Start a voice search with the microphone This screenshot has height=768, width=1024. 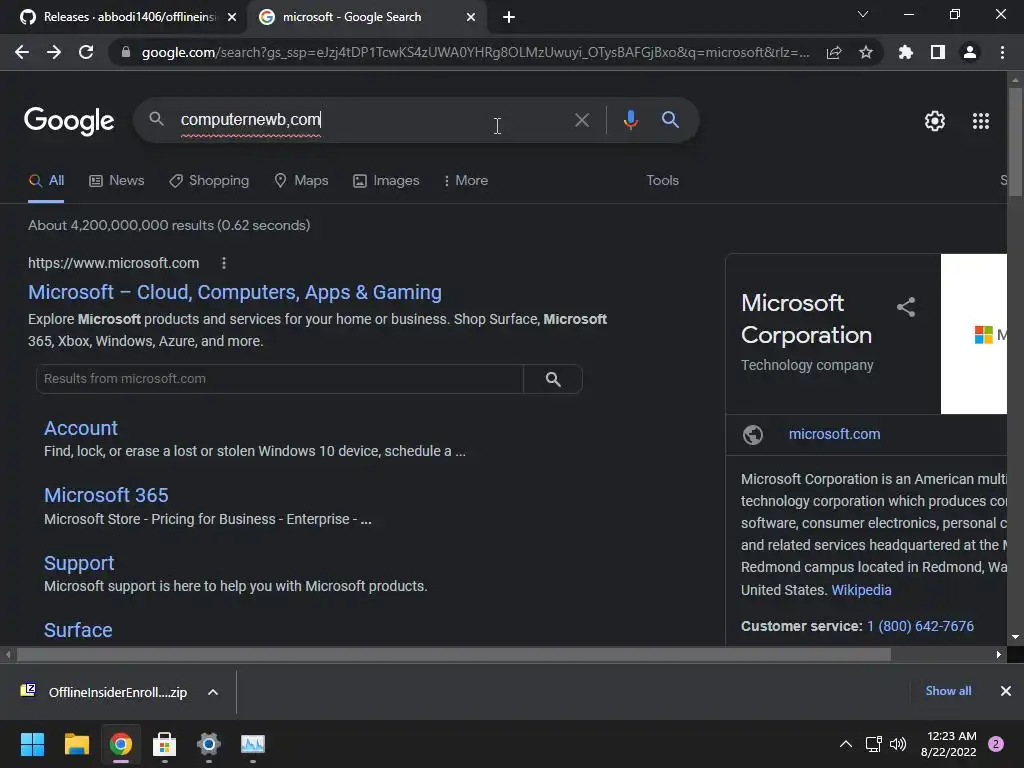[630, 120]
